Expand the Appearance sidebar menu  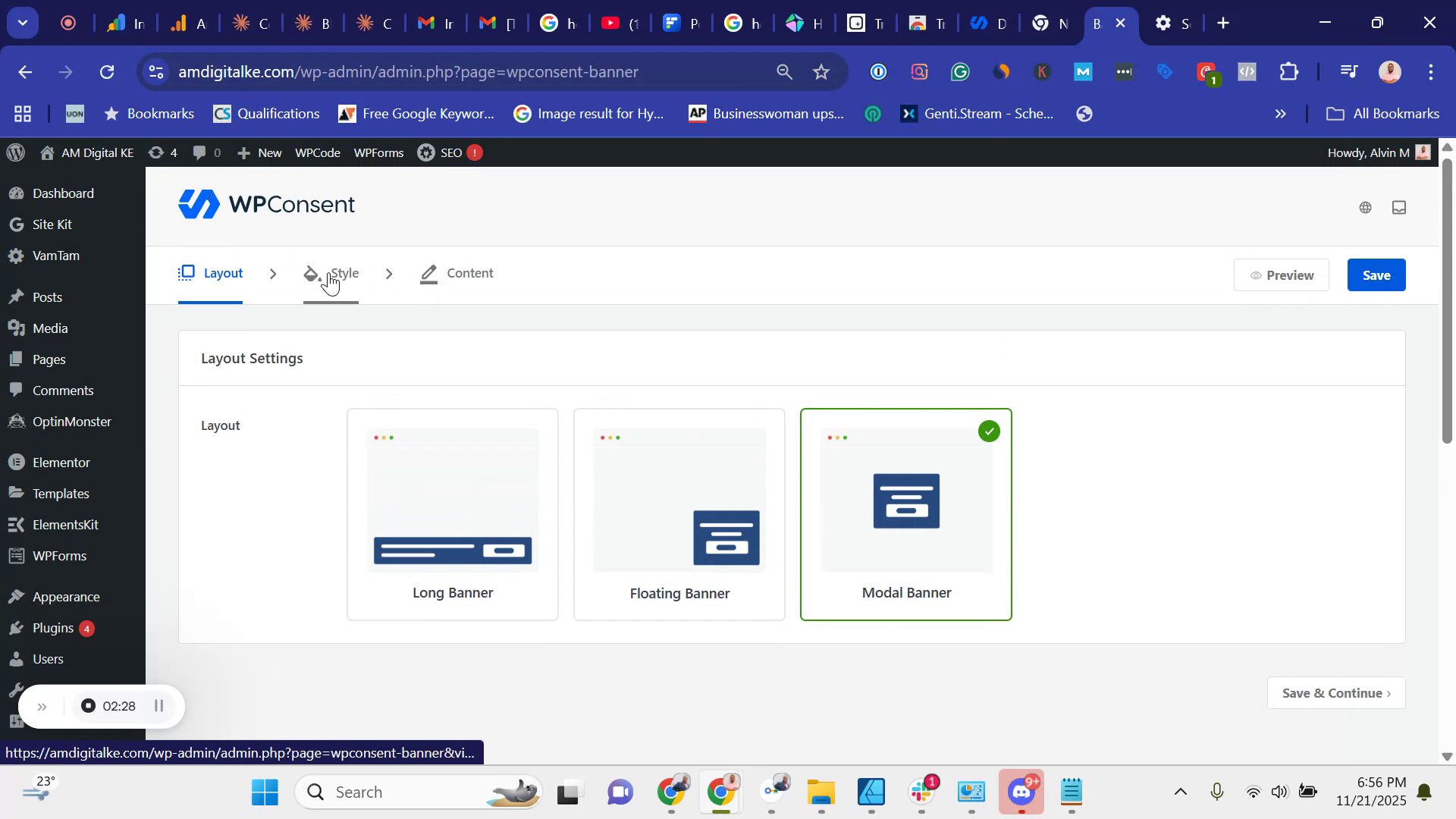point(66,597)
